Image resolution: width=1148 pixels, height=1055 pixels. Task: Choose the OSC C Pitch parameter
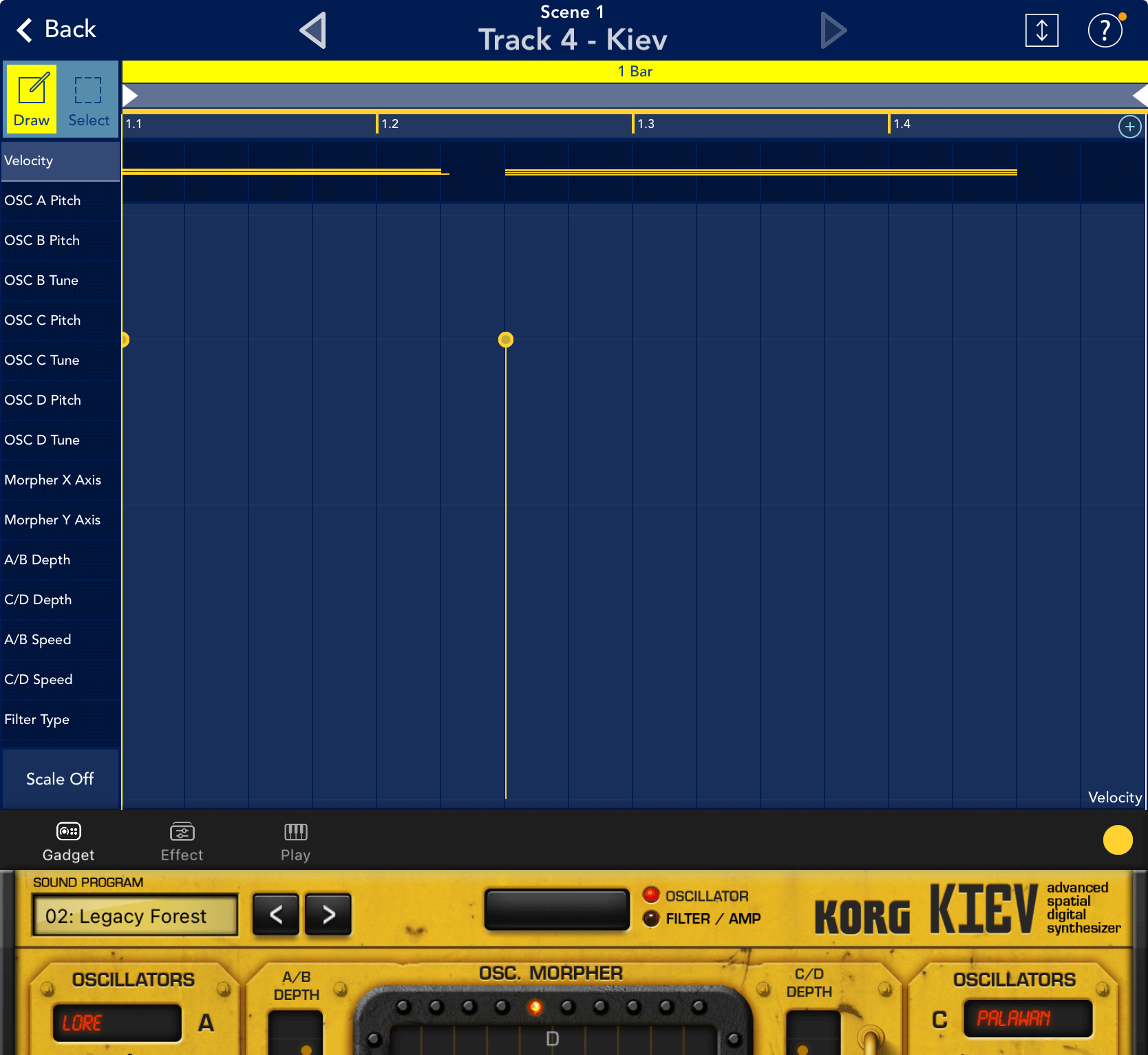(60, 321)
